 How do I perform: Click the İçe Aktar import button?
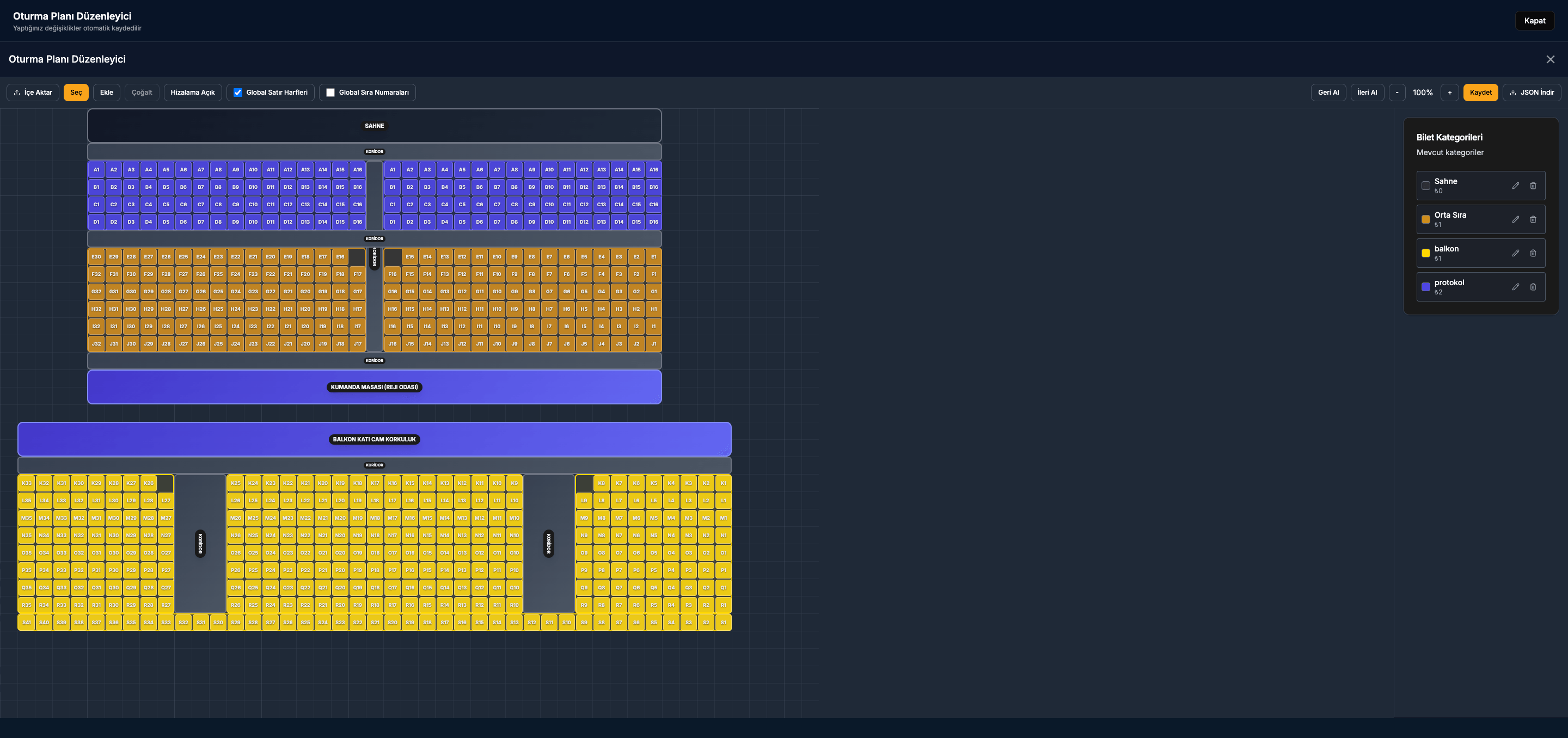point(33,93)
